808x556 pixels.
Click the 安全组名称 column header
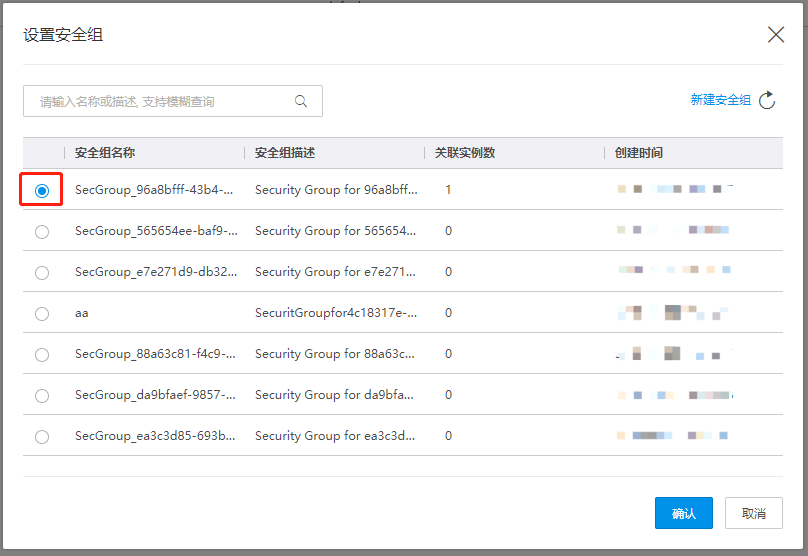click(105, 153)
